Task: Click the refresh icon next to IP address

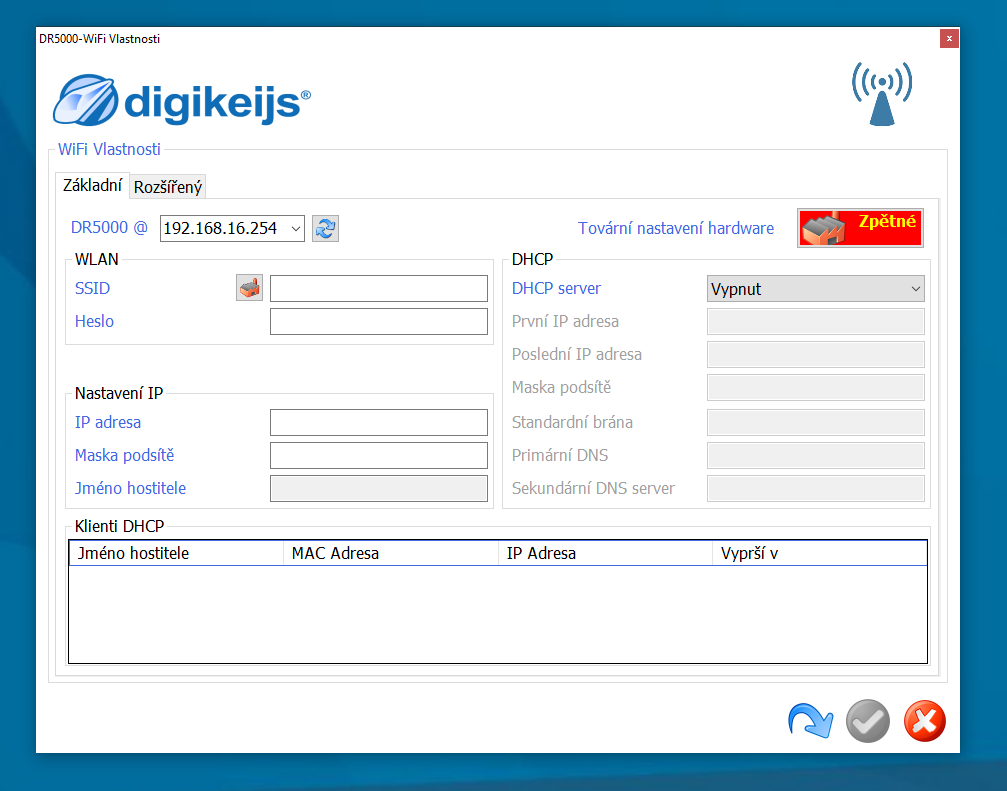Action: pos(325,228)
